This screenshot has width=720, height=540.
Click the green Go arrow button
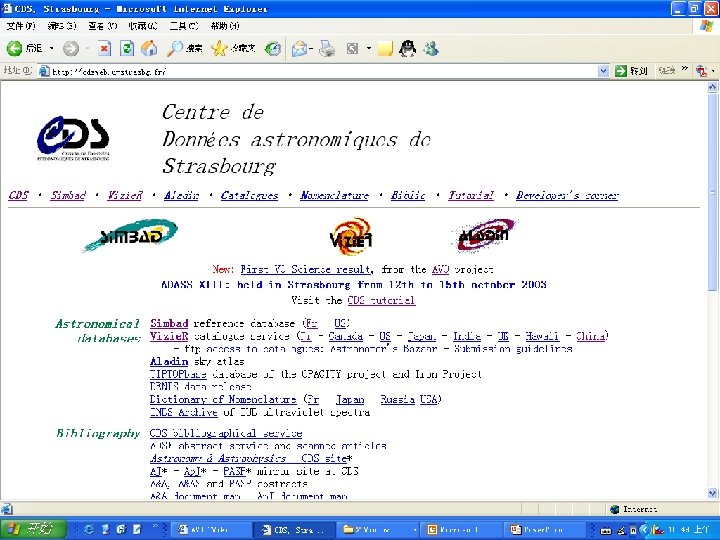tap(621, 71)
